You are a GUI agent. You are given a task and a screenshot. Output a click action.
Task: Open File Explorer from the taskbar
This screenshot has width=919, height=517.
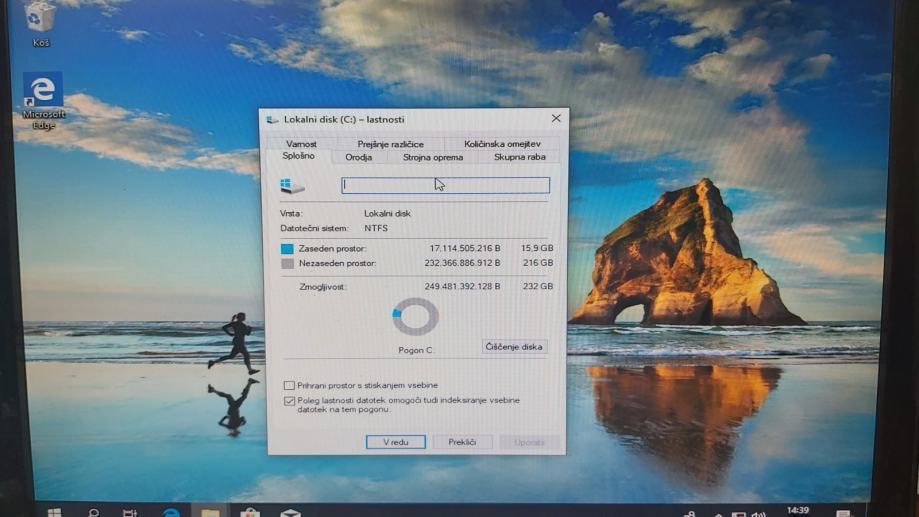pos(210,512)
